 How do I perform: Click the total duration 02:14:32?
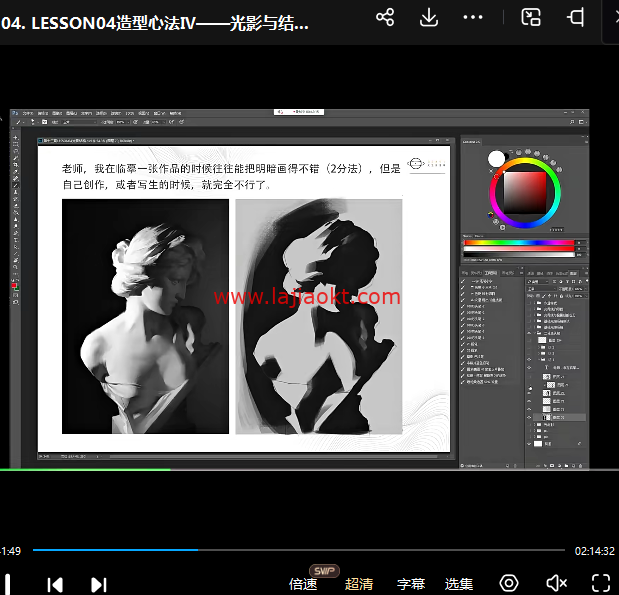[x=595, y=551]
